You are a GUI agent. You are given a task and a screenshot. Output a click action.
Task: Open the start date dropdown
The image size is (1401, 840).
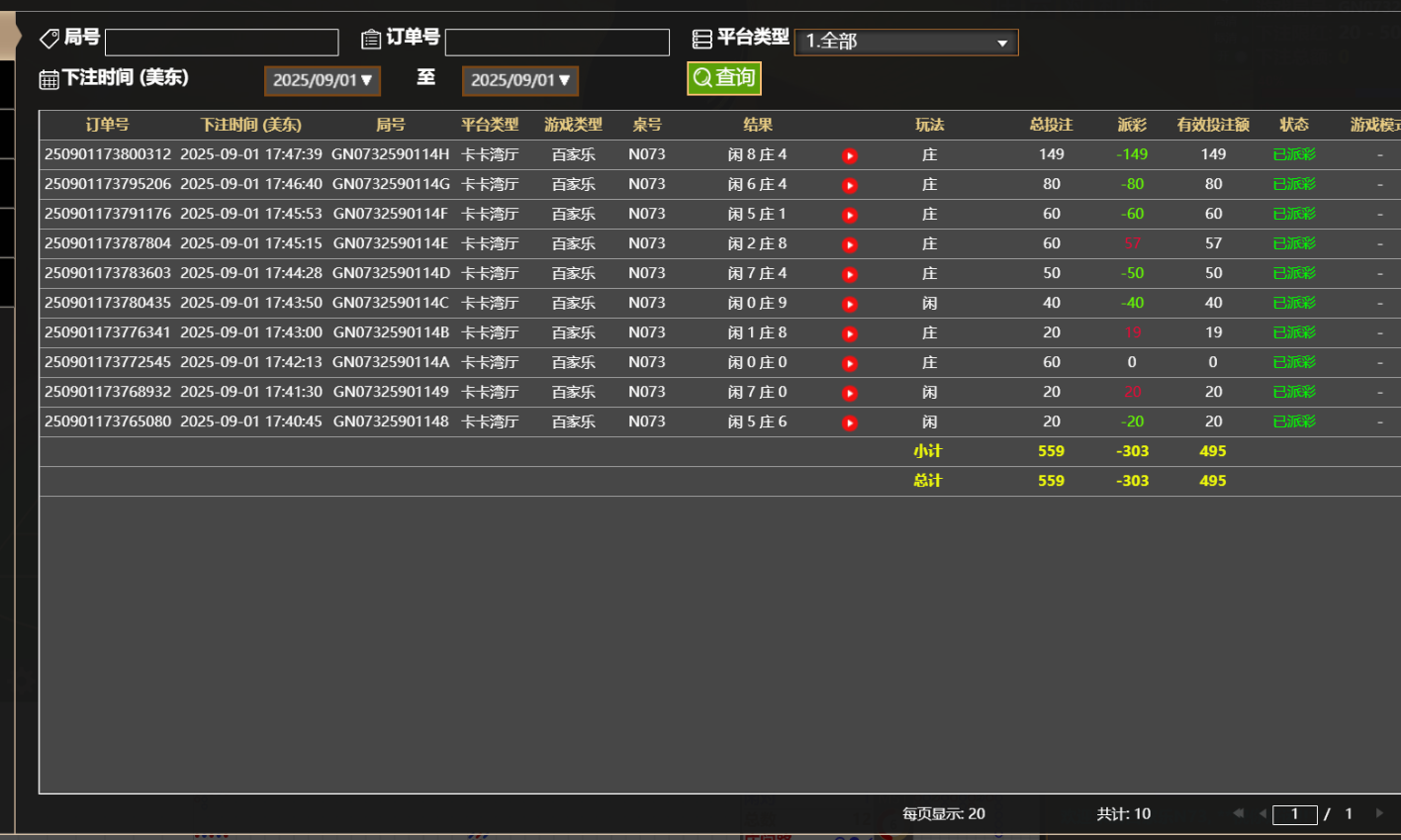[x=323, y=80]
